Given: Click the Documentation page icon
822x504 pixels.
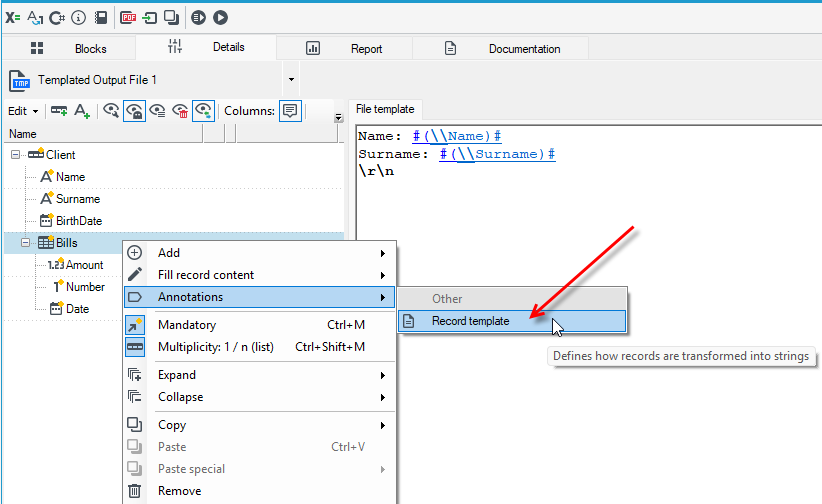Looking at the screenshot, I should [450, 48].
